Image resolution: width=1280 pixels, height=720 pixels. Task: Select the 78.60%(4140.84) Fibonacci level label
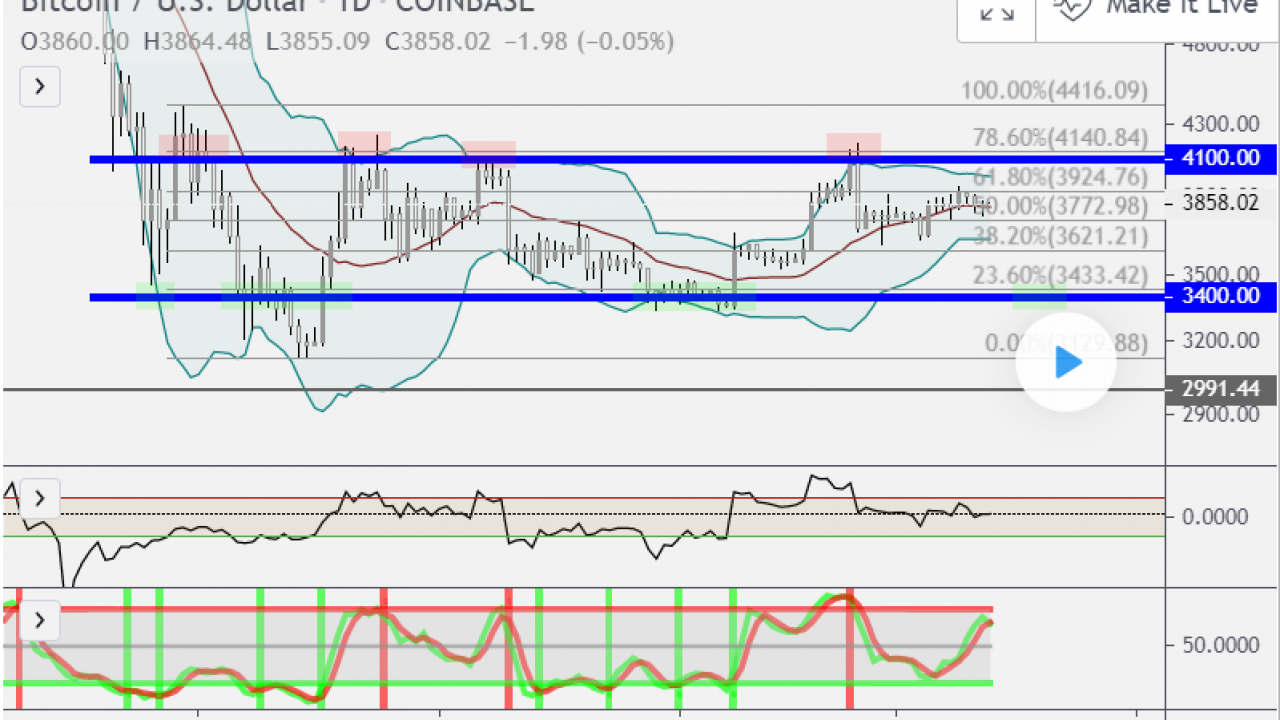1060,138
